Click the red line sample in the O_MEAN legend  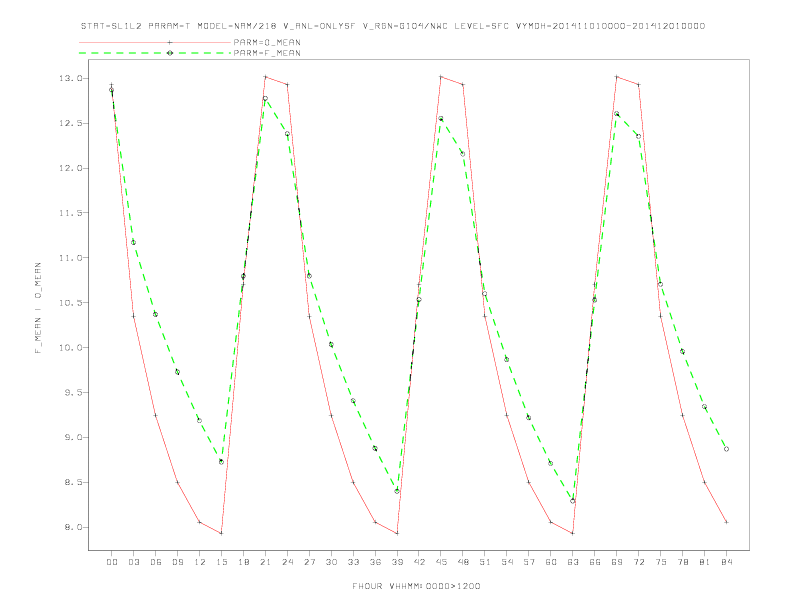coord(155,42)
